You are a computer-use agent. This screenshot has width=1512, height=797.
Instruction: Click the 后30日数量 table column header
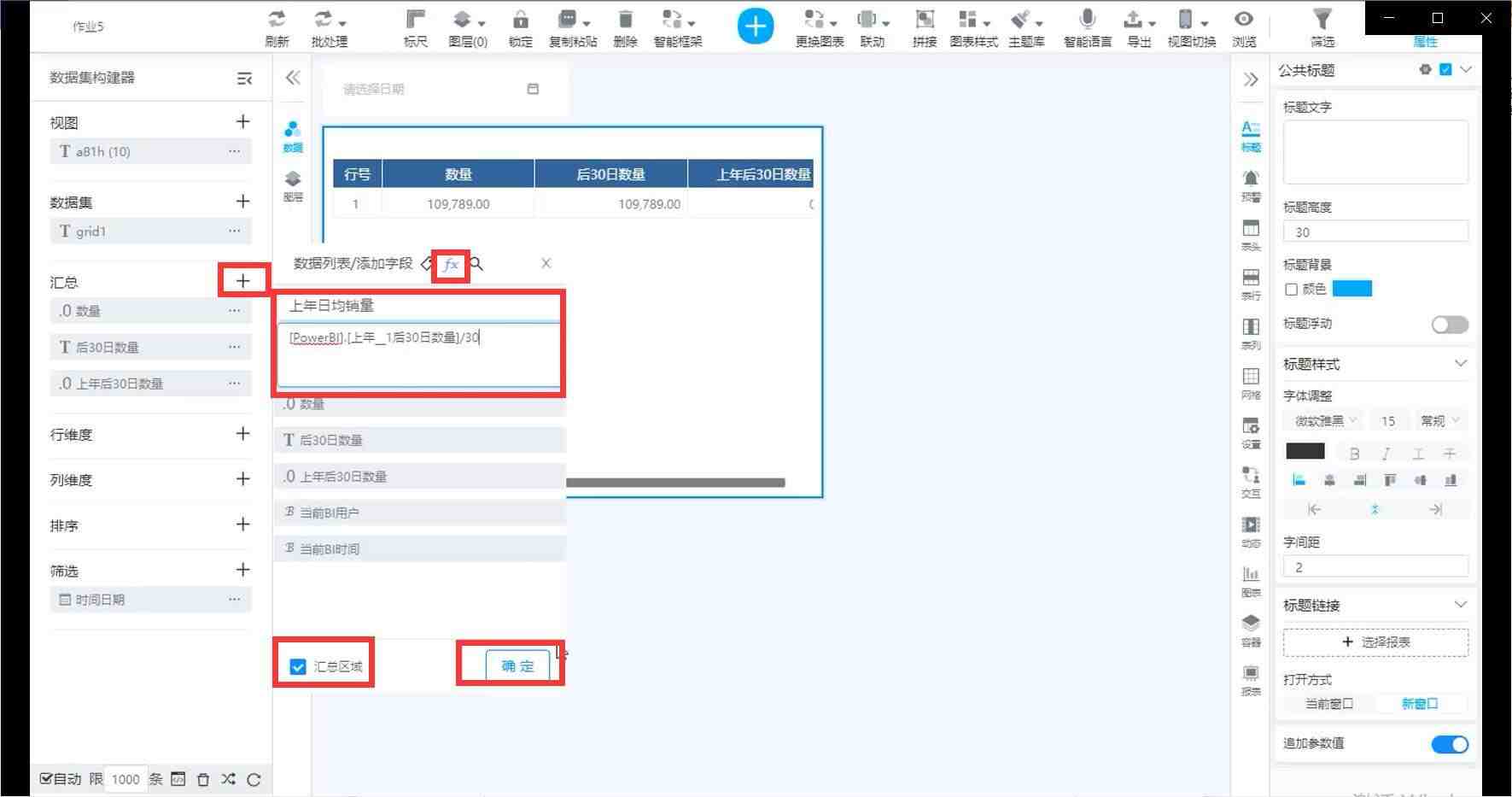pyautogui.click(x=610, y=174)
